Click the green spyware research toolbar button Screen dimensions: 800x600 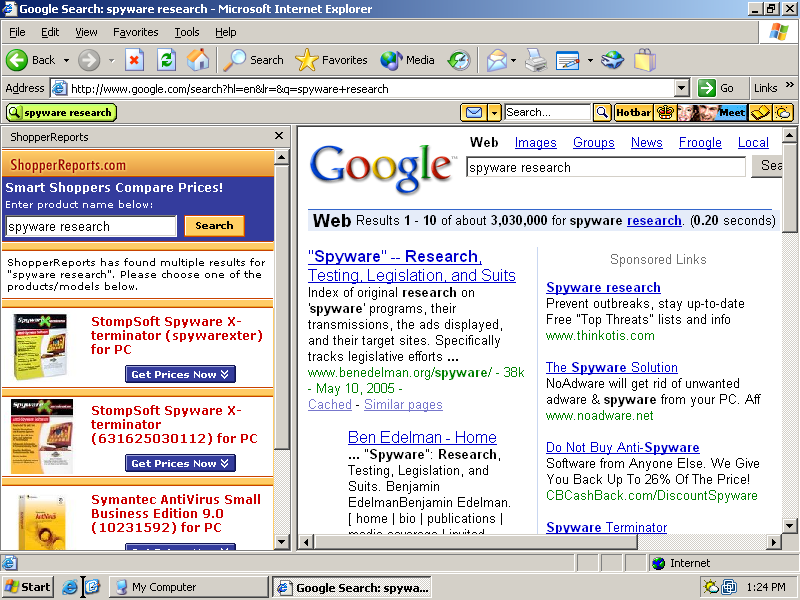(61, 112)
